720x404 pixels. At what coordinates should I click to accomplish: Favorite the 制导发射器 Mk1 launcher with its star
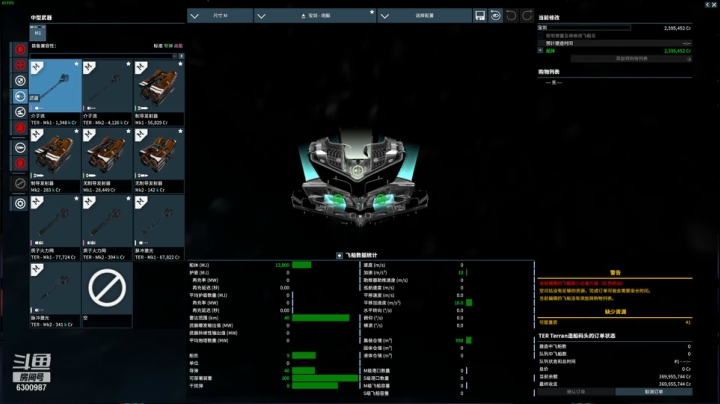point(180,64)
